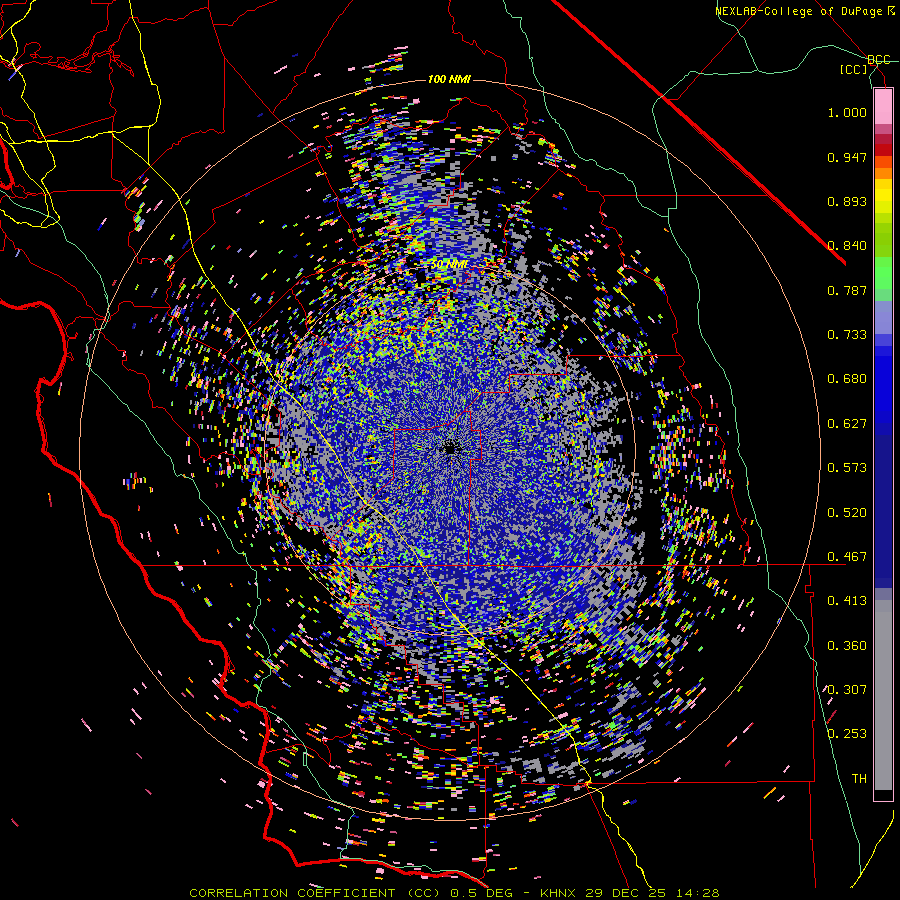Select the 0.413 legend value

click(847, 601)
